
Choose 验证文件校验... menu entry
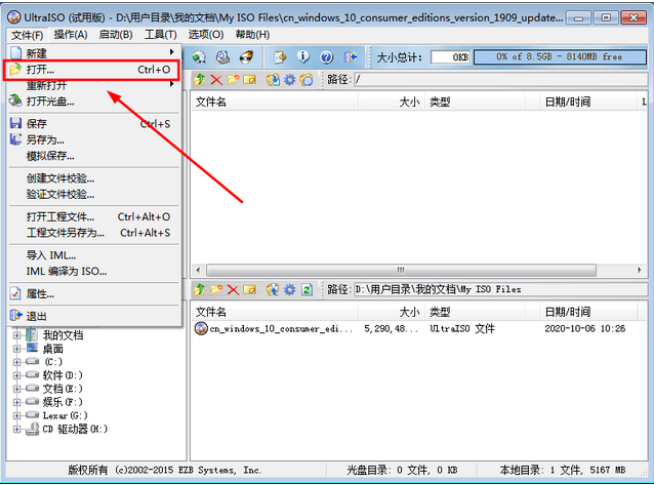pyautogui.click(x=94, y=194)
